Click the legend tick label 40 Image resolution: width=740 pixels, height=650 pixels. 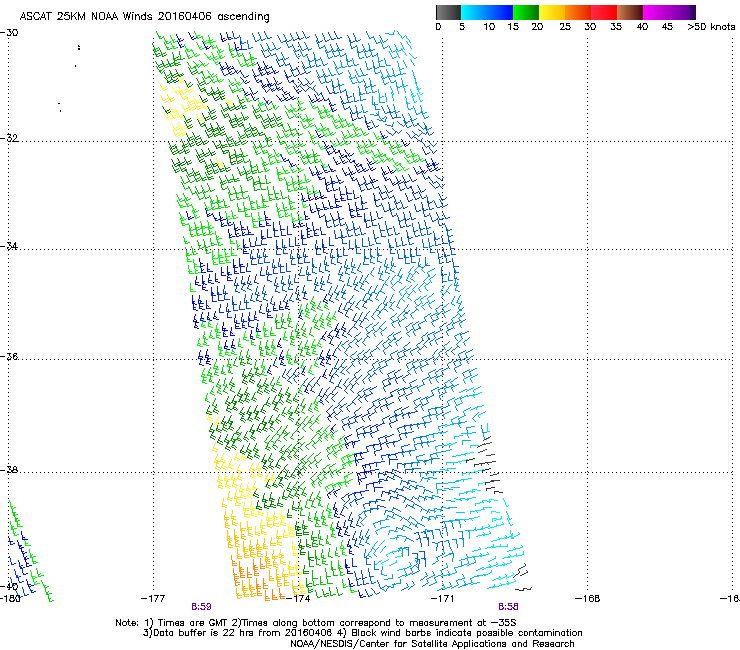pyautogui.click(x=642, y=27)
